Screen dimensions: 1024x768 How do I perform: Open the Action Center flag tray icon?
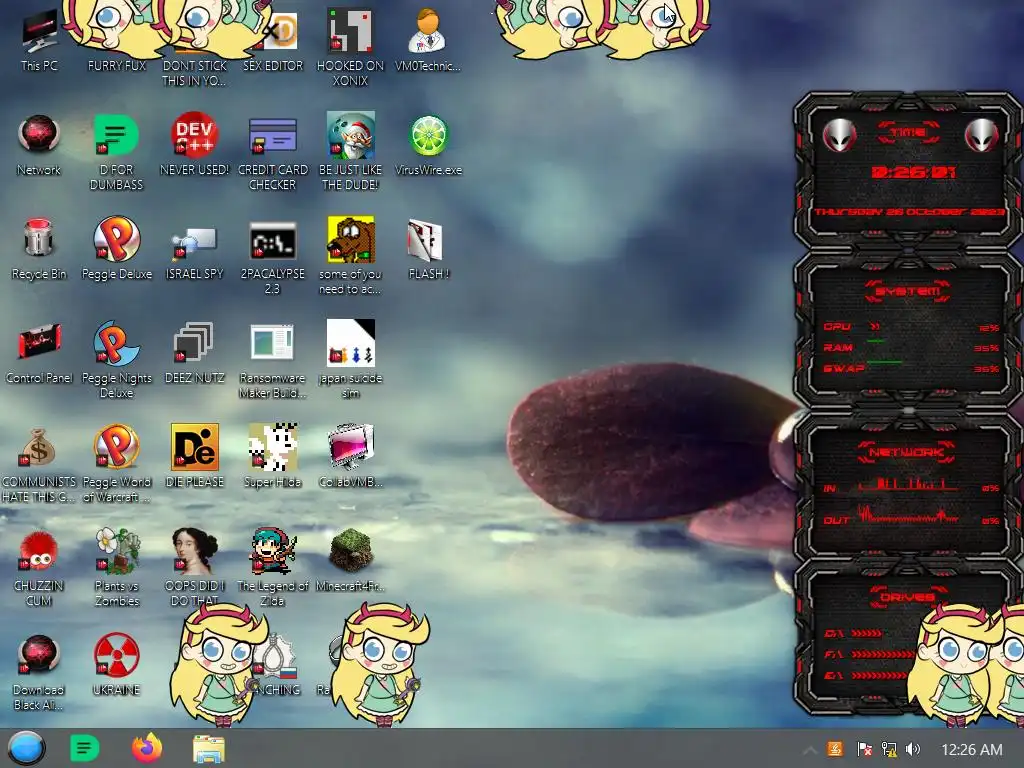(x=864, y=749)
